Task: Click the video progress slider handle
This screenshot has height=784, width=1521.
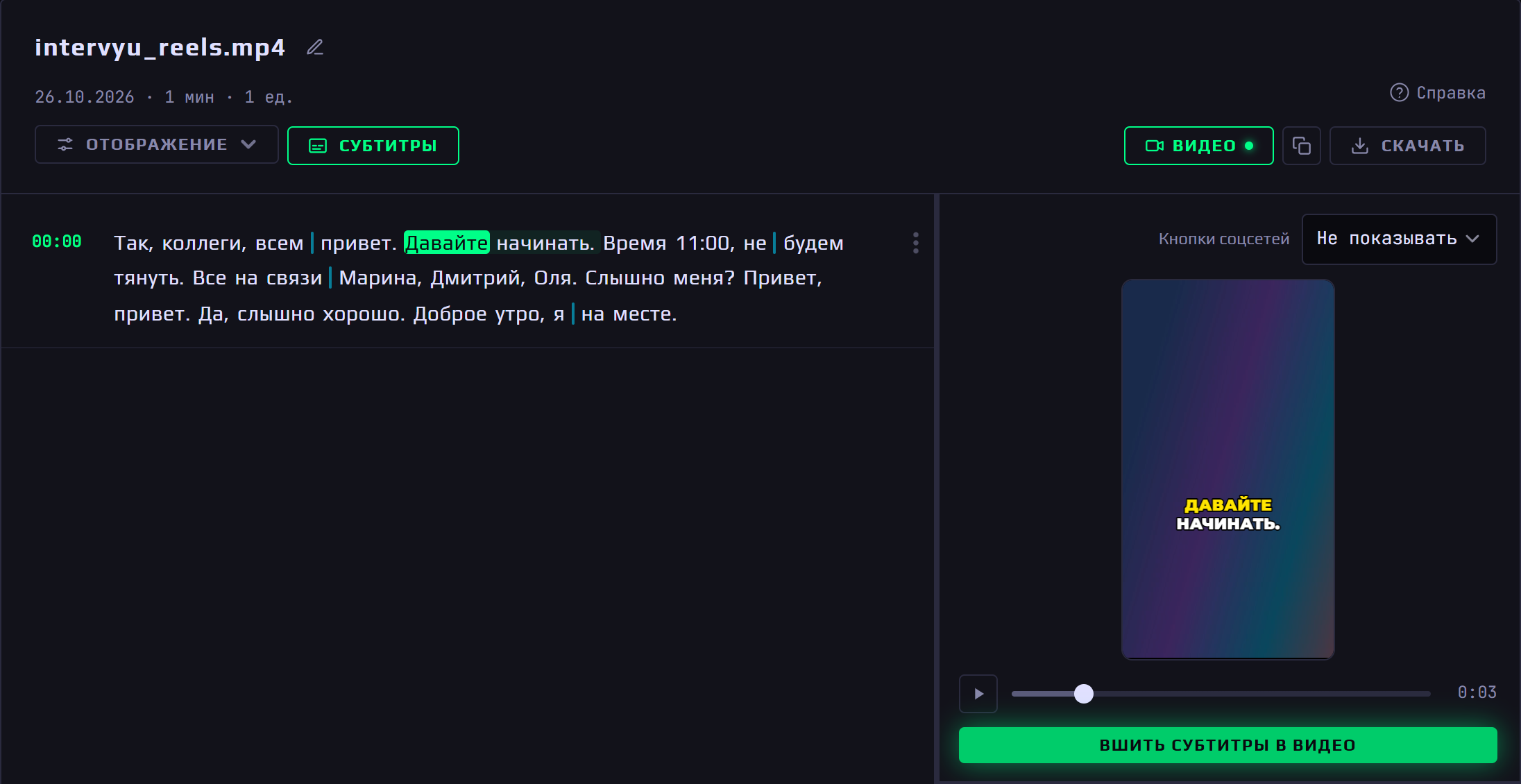Action: coord(1084,694)
